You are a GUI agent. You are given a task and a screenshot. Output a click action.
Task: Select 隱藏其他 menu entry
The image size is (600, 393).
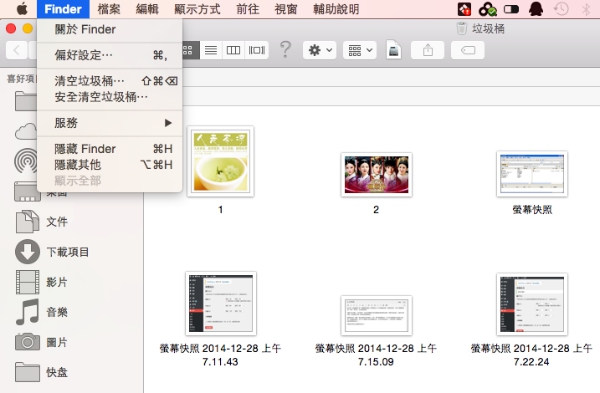pos(109,165)
